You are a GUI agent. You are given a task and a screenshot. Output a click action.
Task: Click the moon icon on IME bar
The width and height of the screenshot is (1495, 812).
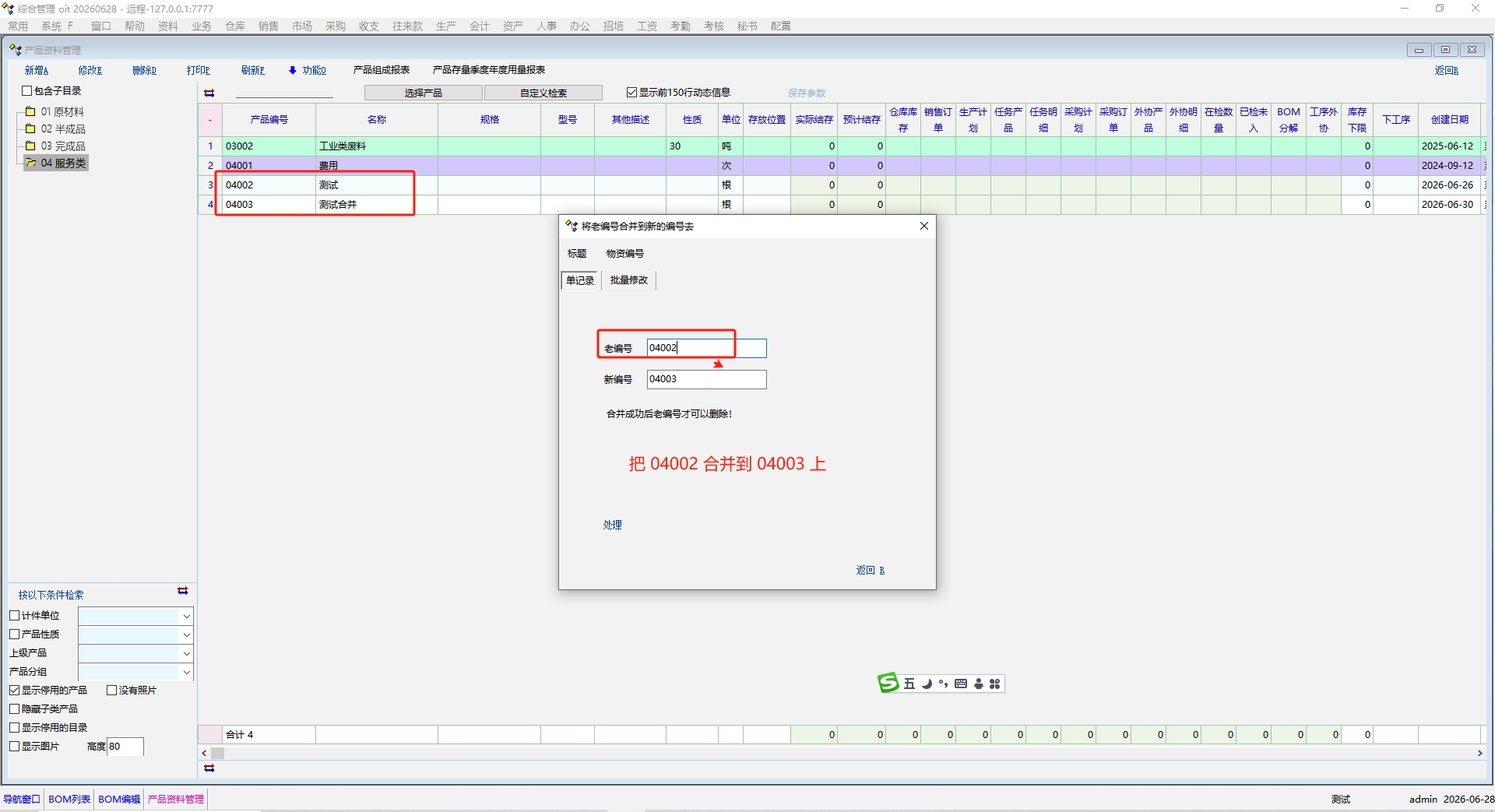[927, 684]
